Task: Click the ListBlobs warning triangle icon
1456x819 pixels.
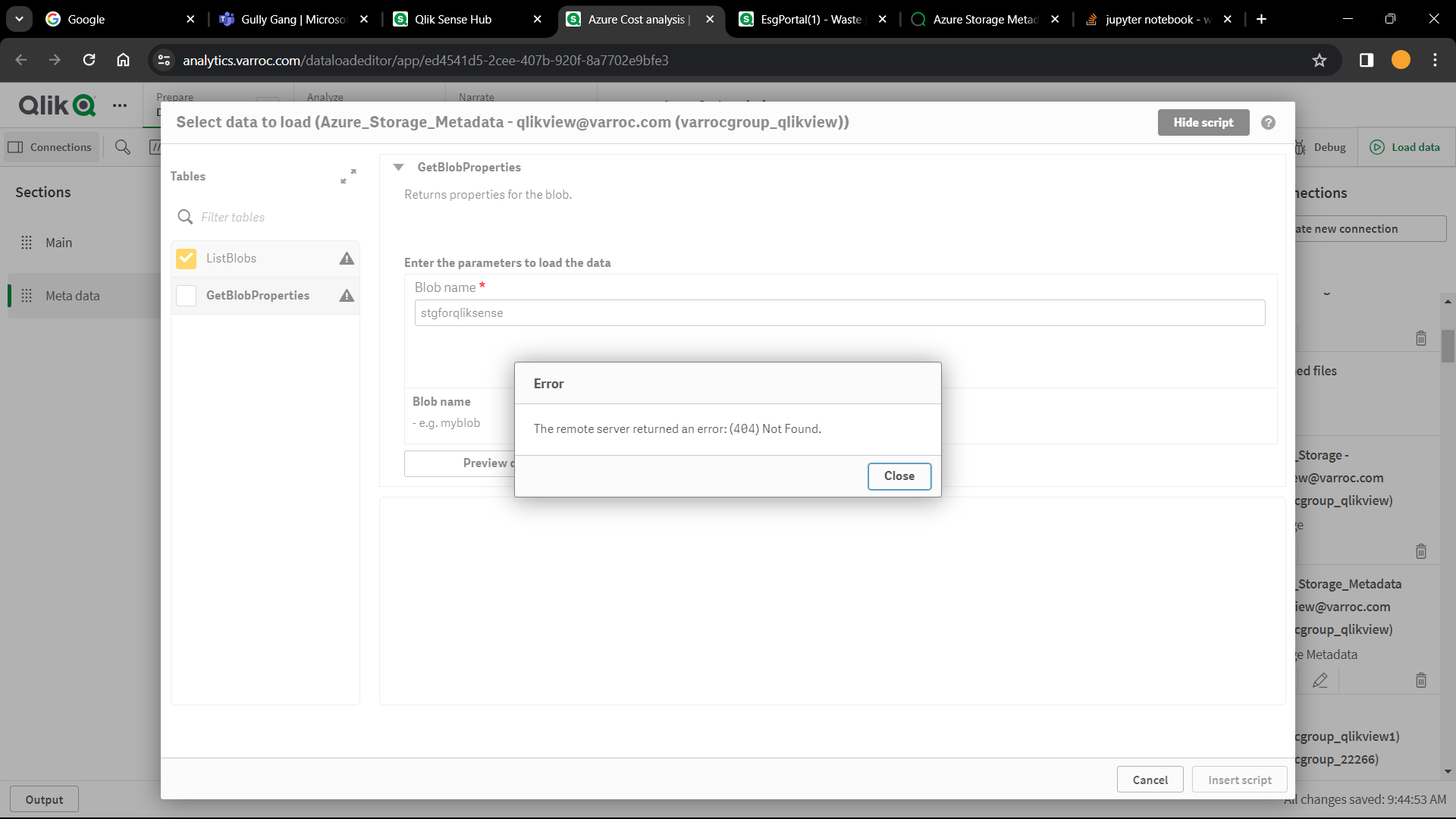Action: (x=347, y=259)
